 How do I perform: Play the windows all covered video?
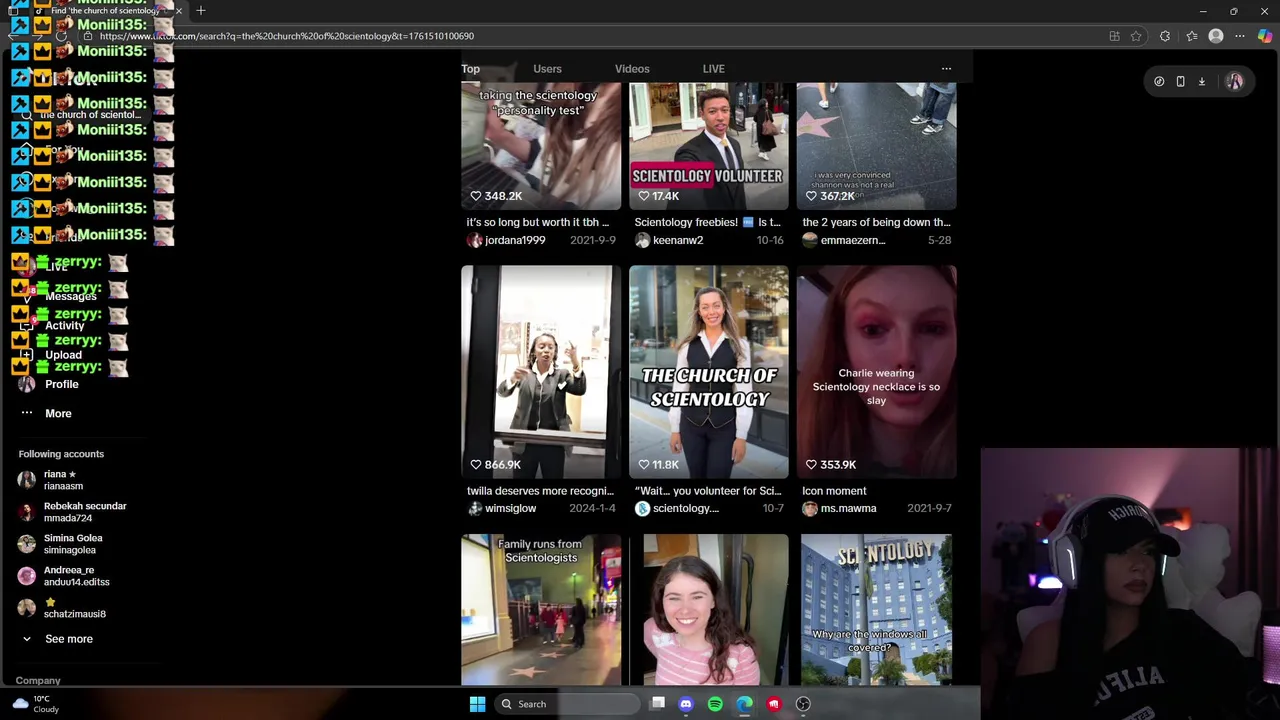pos(877,609)
